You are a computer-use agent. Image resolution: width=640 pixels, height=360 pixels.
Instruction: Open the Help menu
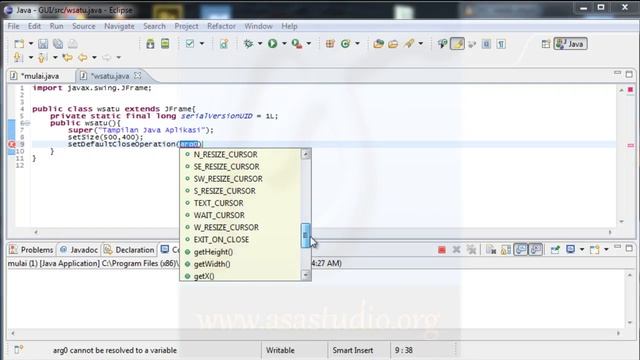pos(289,26)
